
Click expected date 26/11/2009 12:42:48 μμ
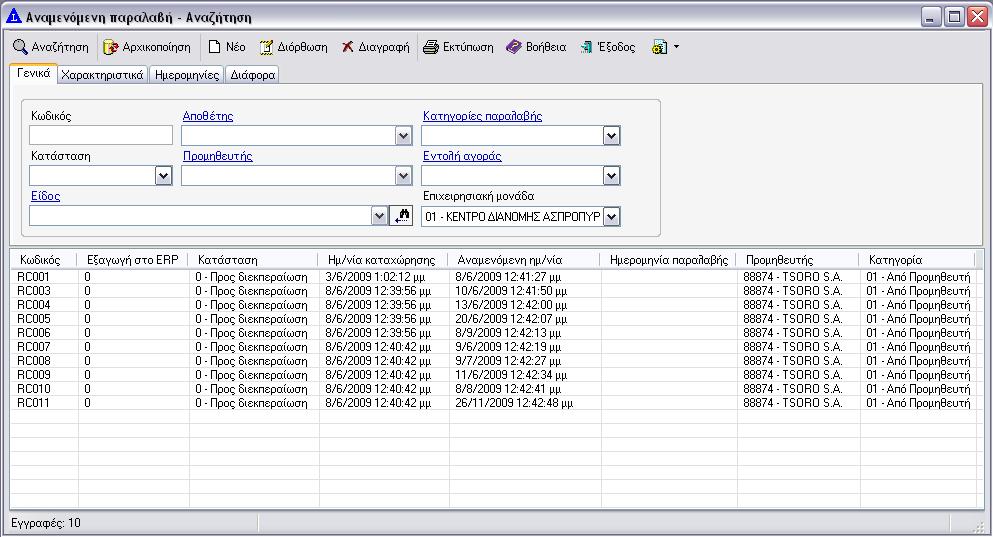click(514, 403)
